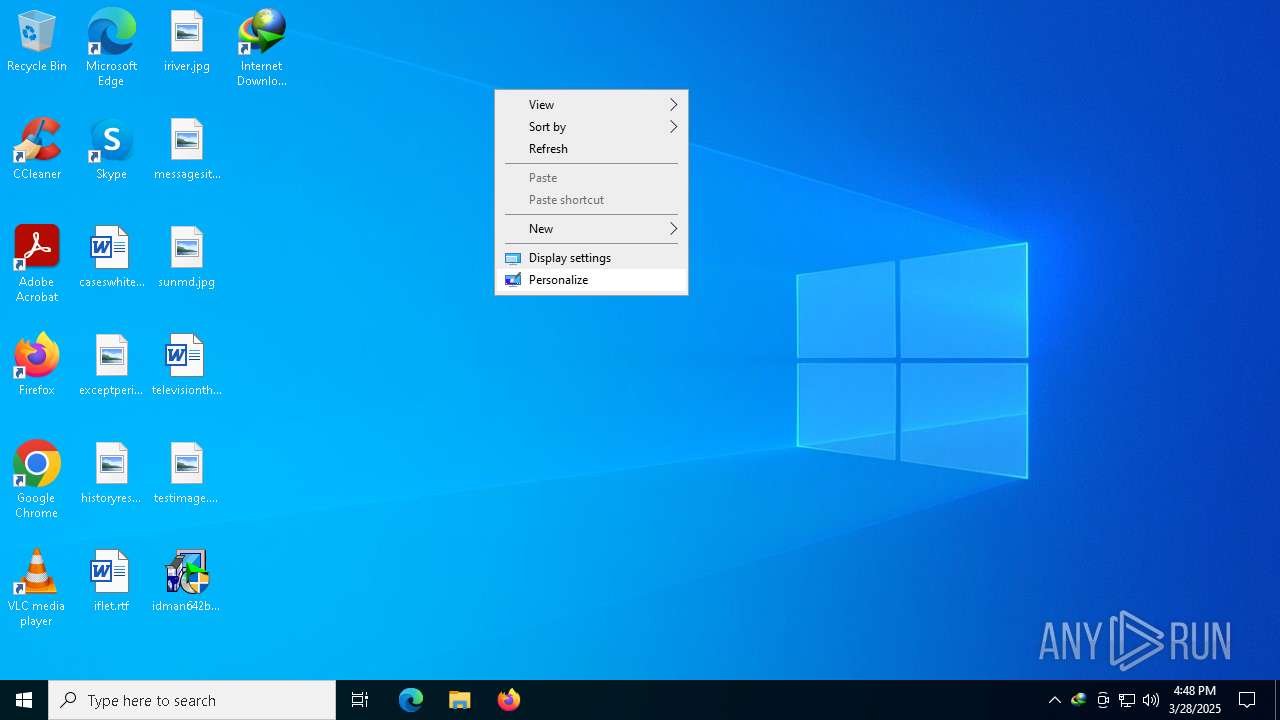Image resolution: width=1280 pixels, height=720 pixels.
Task: Click the IDM icon in the system tray
Action: 1078,700
